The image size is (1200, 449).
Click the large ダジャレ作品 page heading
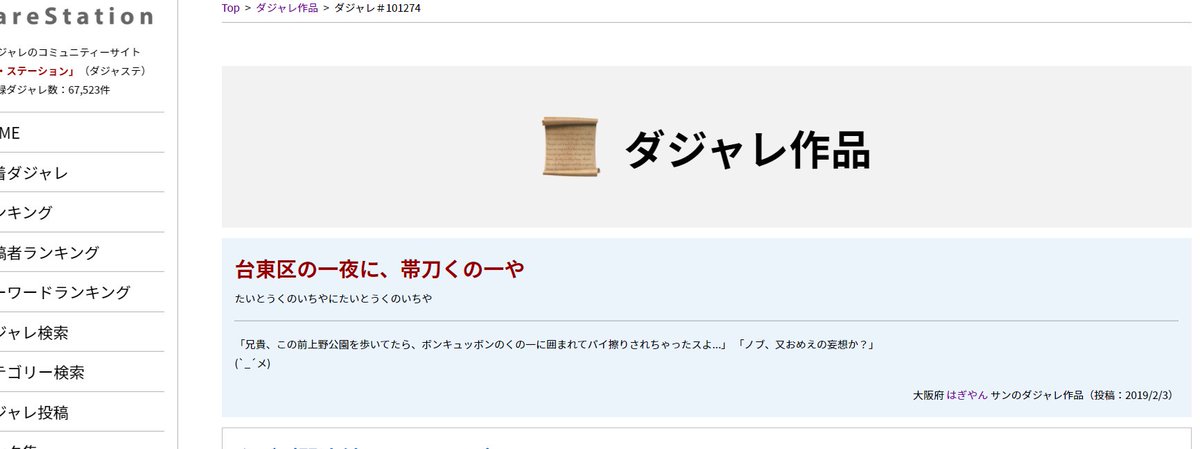point(747,149)
